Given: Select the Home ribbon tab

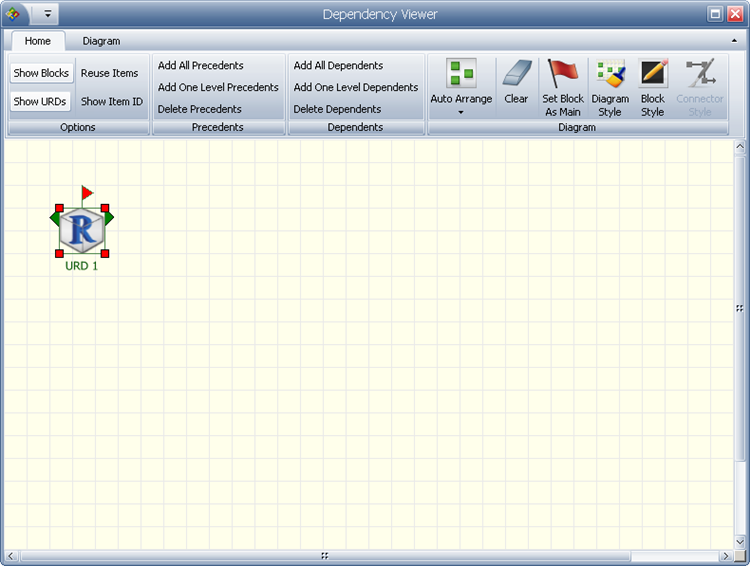Looking at the screenshot, I should pyautogui.click(x=38, y=41).
